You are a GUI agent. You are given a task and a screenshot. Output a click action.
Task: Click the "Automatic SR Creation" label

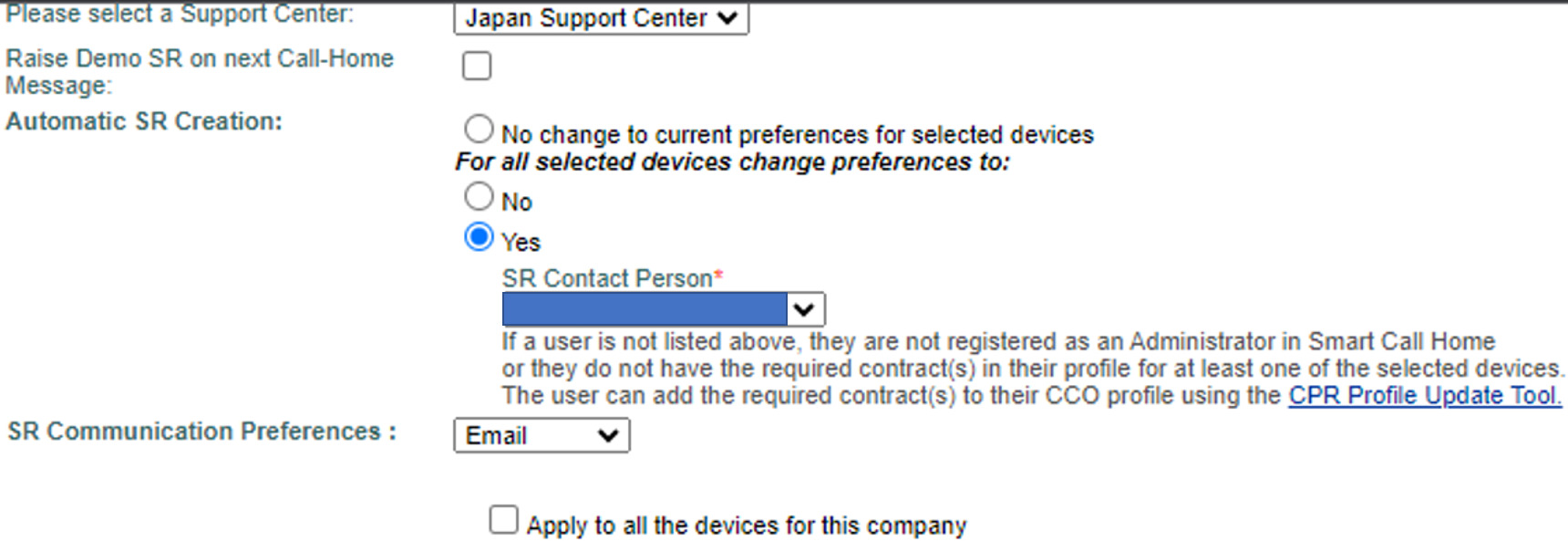click(x=144, y=121)
